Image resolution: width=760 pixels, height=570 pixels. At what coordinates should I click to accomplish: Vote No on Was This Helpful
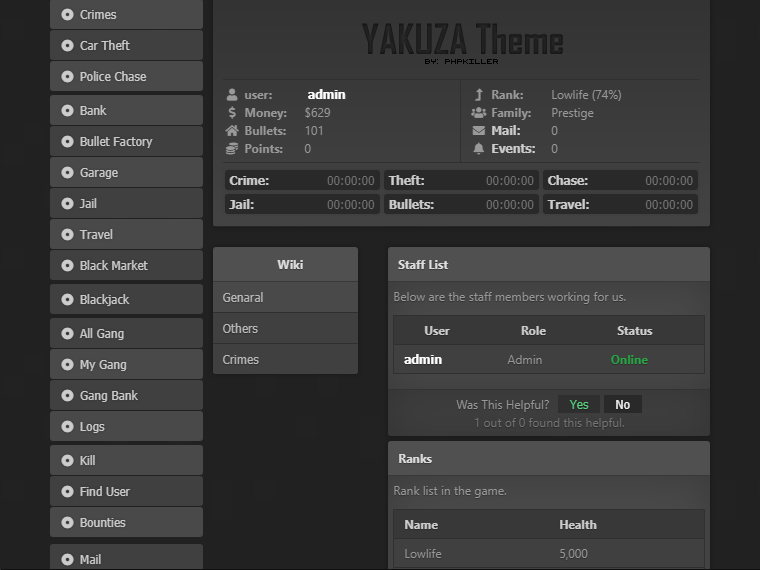pos(622,405)
